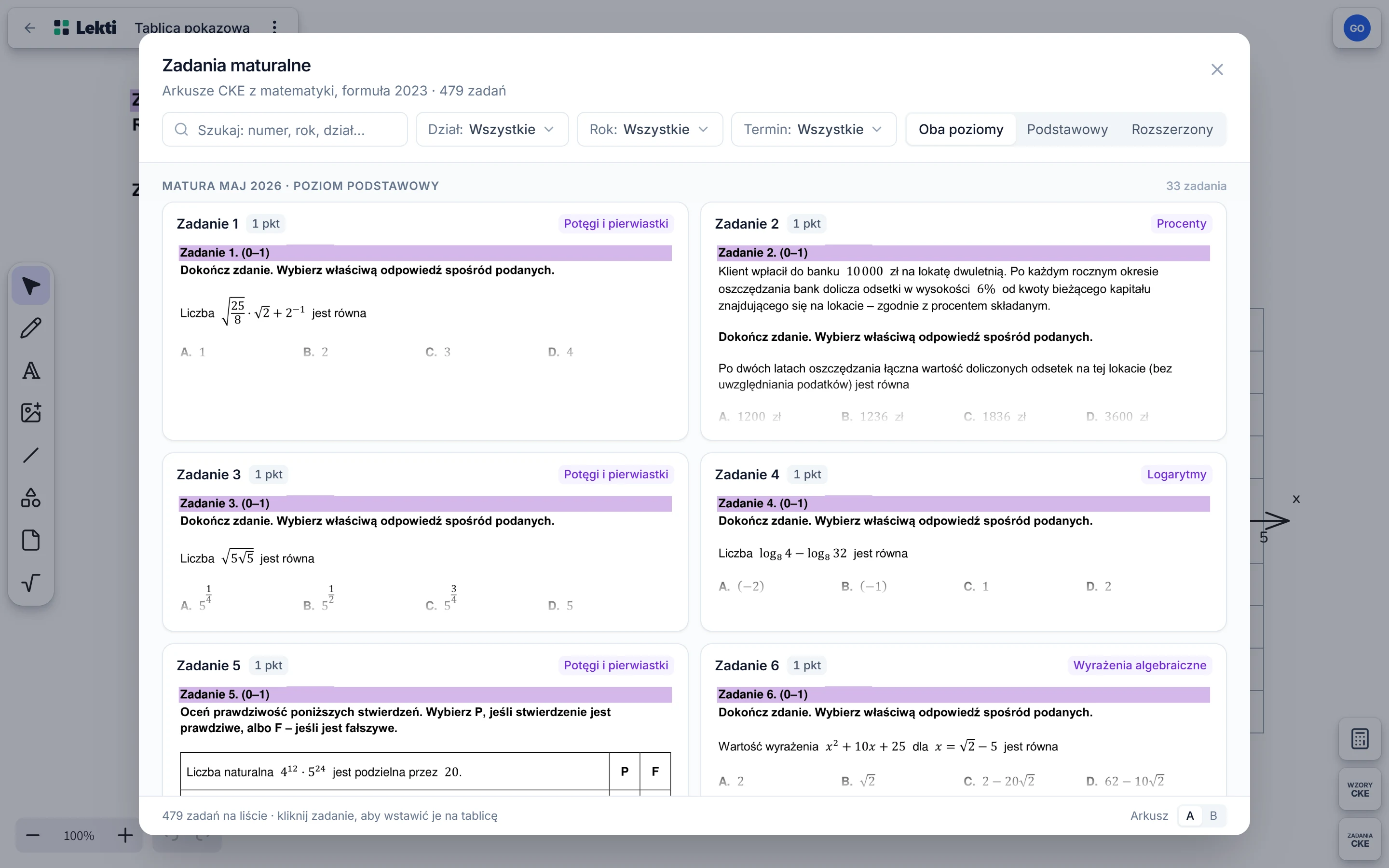Expand the Rok filter dropdown
This screenshot has width=1389, height=868.
pos(650,129)
